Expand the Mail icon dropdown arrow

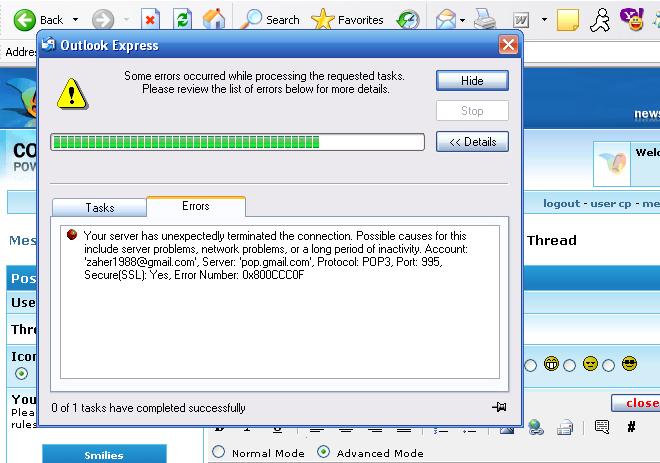pyautogui.click(x=463, y=20)
